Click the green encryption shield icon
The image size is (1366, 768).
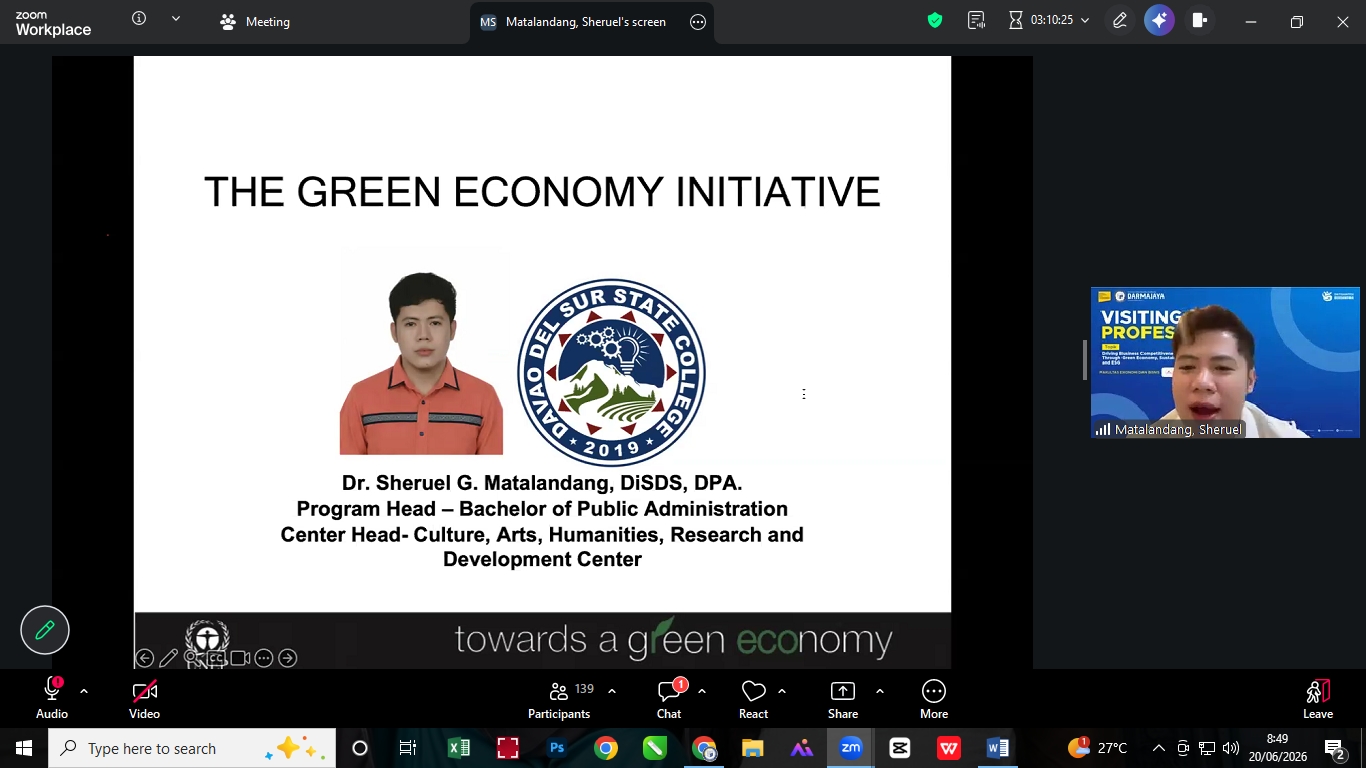(935, 20)
